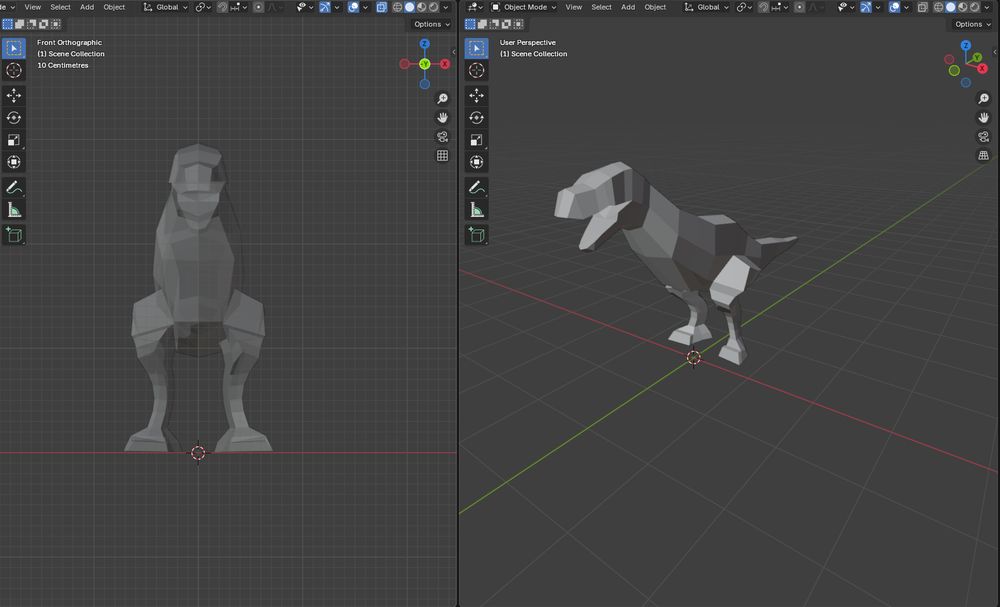The height and width of the screenshot is (607, 1000).
Task: Click the zoom magnifier in the viewport sidebar
Action: click(442, 98)
